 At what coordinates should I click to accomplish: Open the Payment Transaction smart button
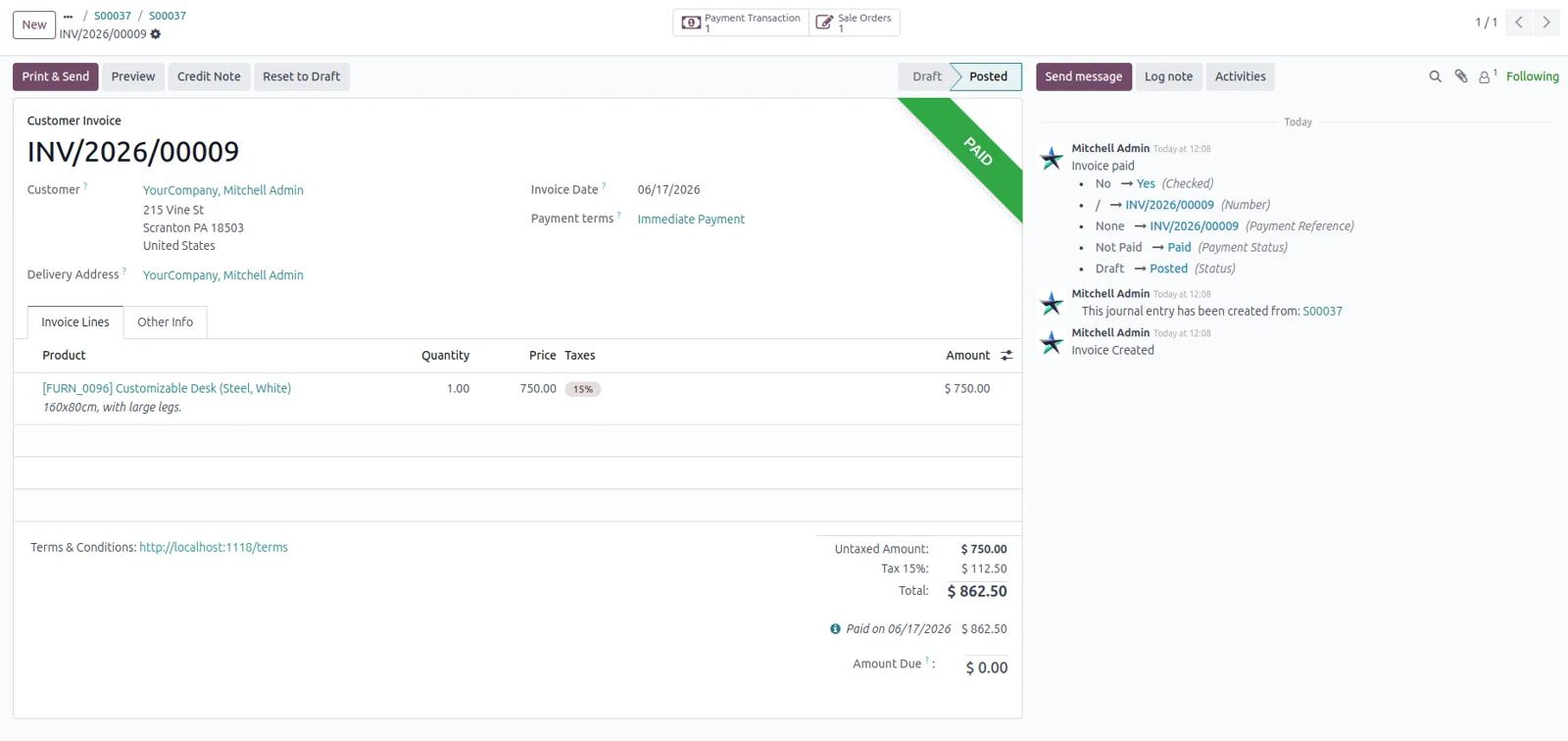point(741,23)
